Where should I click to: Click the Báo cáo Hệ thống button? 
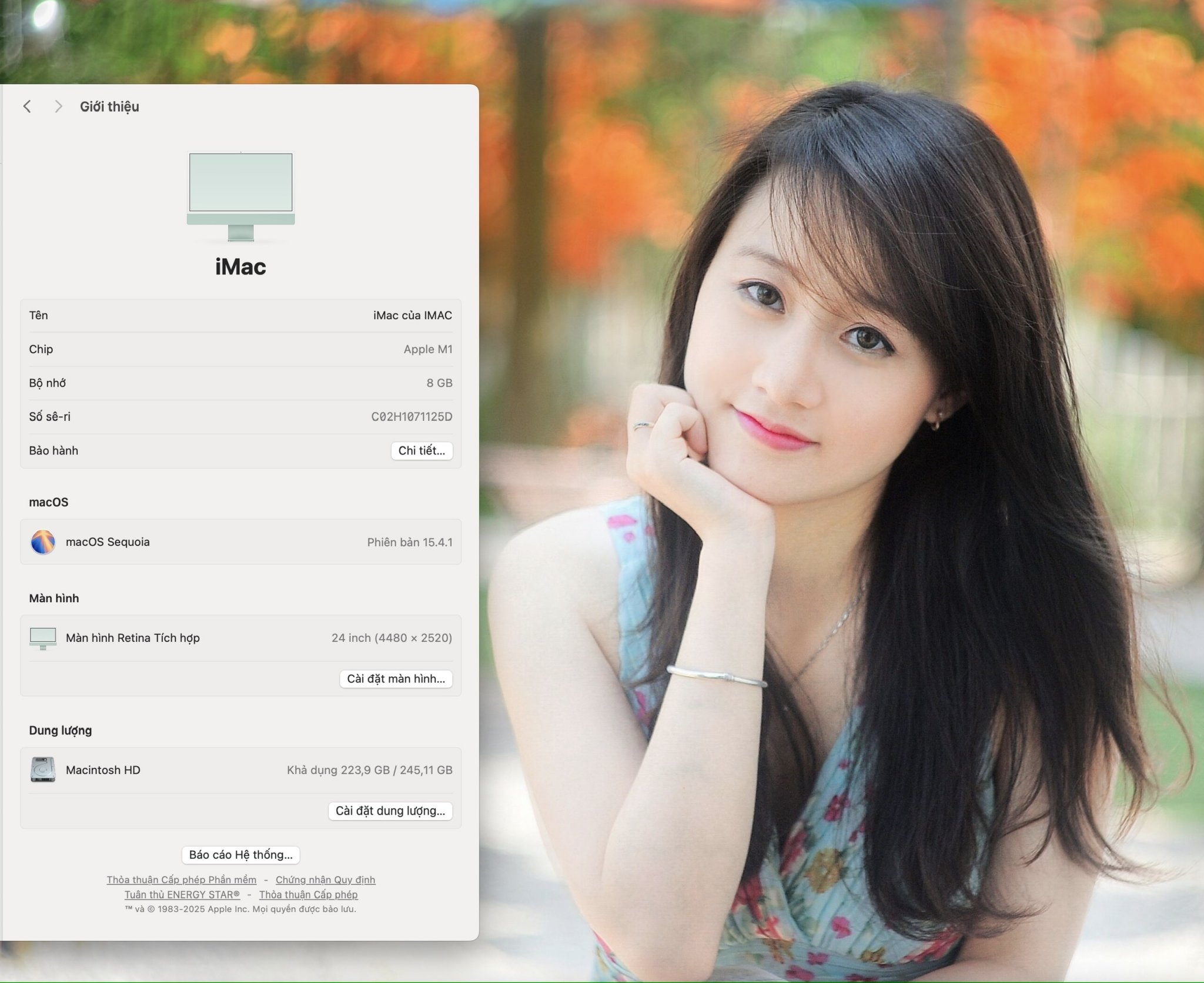coord(240,855)
